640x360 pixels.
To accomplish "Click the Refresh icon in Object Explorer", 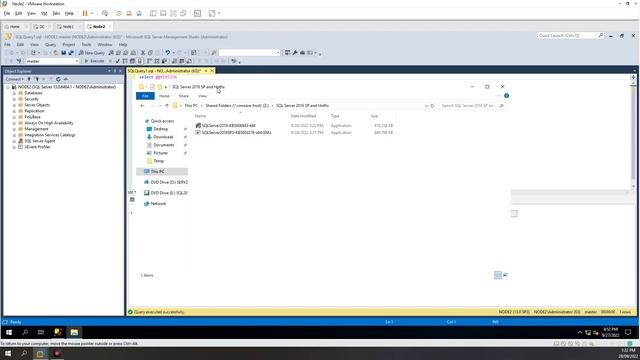I will [58, 79].
